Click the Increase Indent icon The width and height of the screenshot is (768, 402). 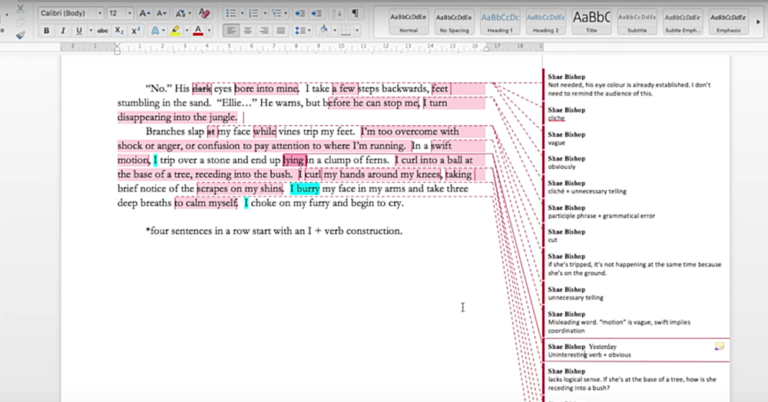(x=316, y=13)
